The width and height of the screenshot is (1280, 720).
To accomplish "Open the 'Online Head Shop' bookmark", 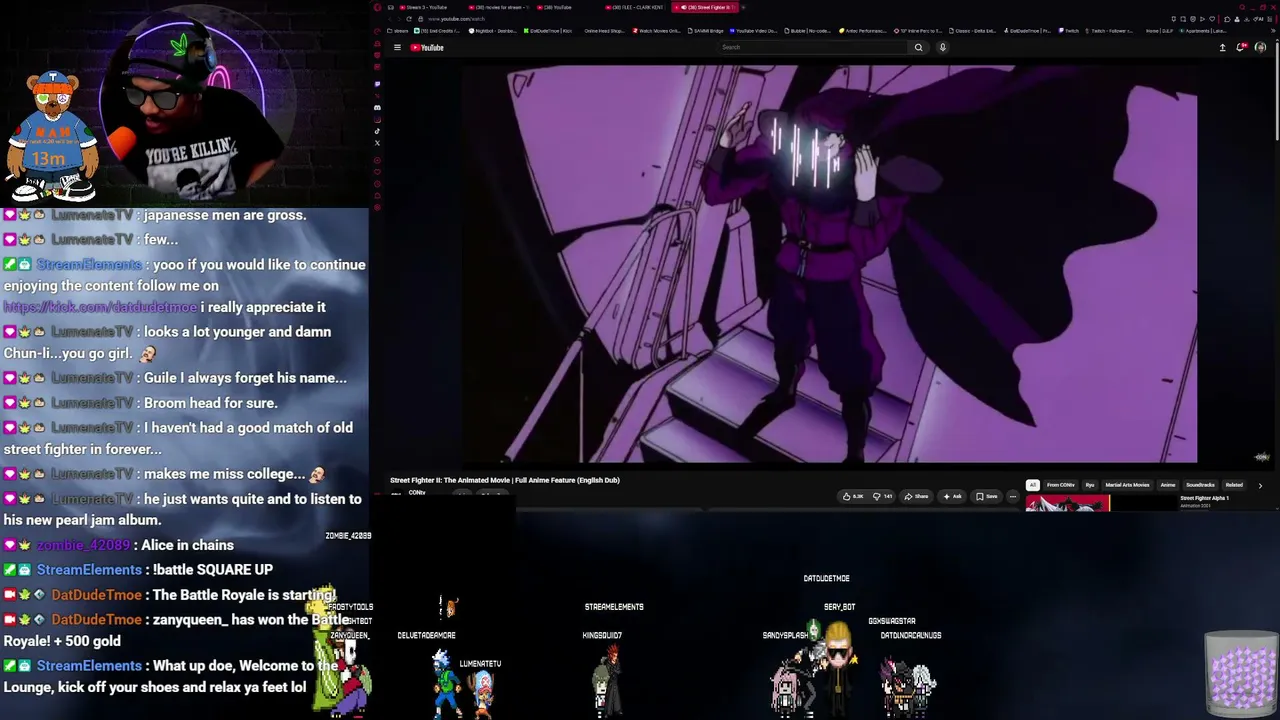I will [x=603, y=31].
